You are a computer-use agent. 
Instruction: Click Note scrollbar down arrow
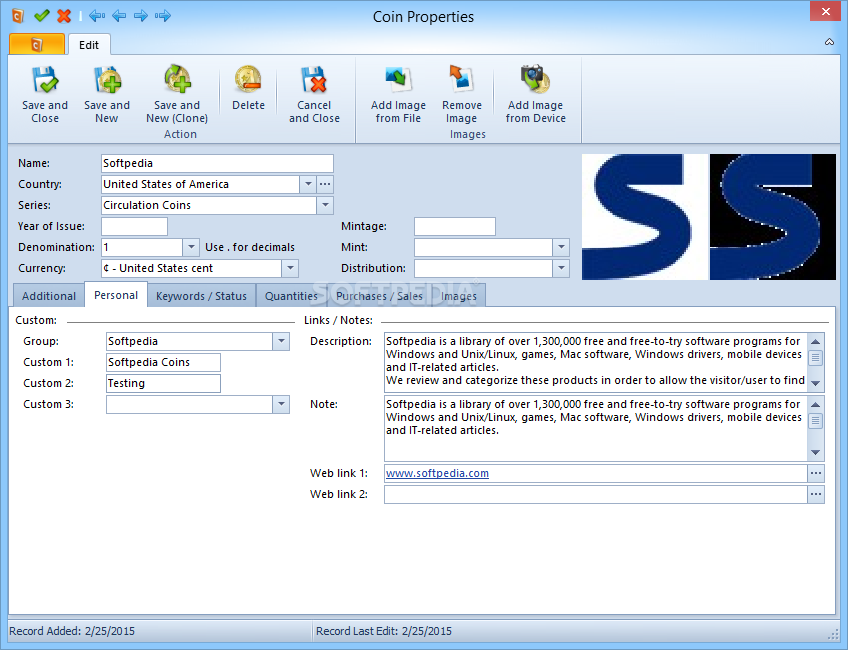816,453
